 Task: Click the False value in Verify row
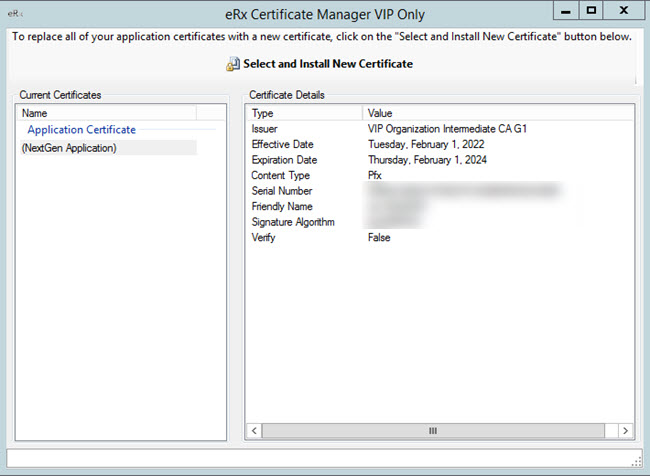379,238
